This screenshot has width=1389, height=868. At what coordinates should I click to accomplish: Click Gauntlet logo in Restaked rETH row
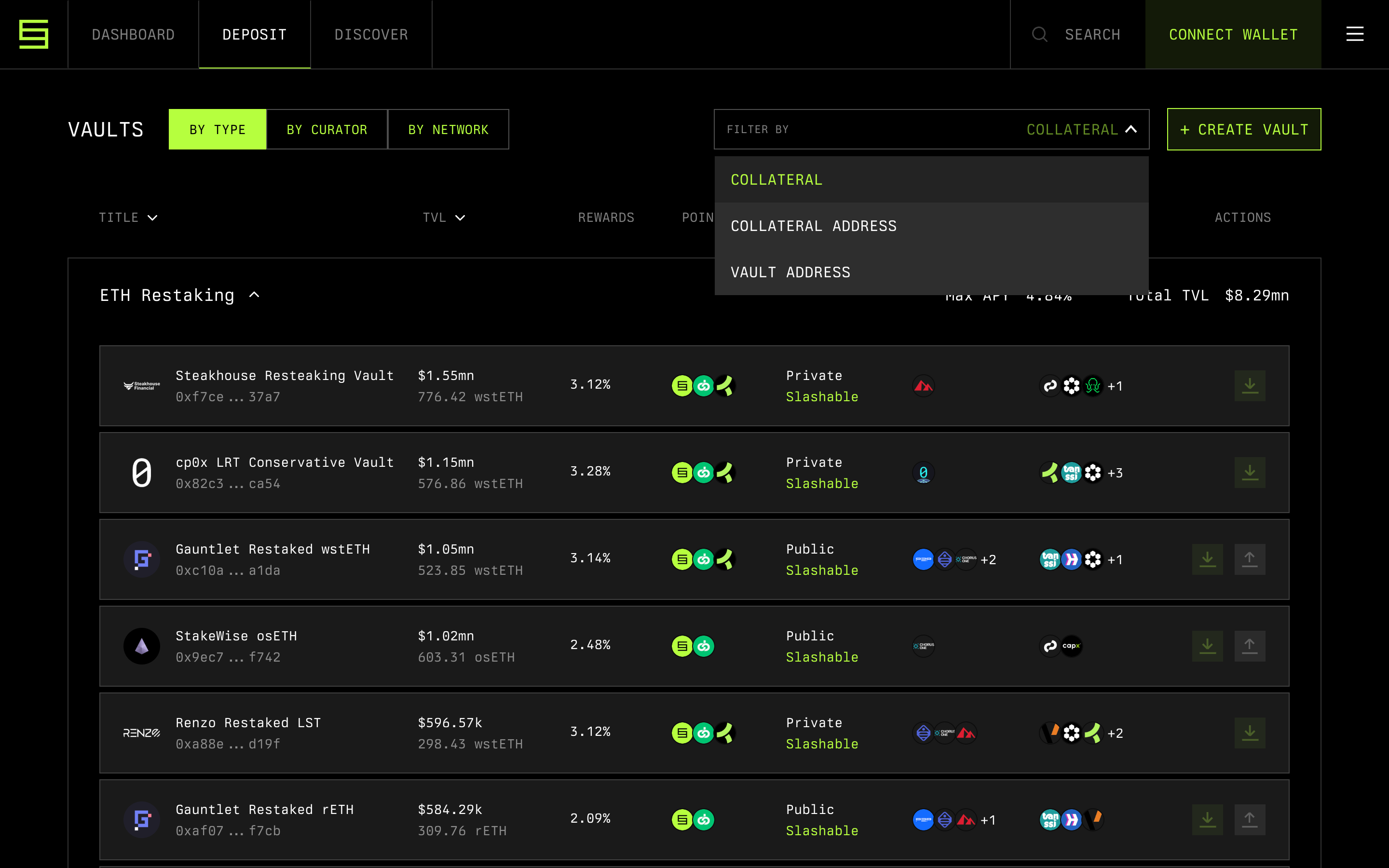pos(142,819)
